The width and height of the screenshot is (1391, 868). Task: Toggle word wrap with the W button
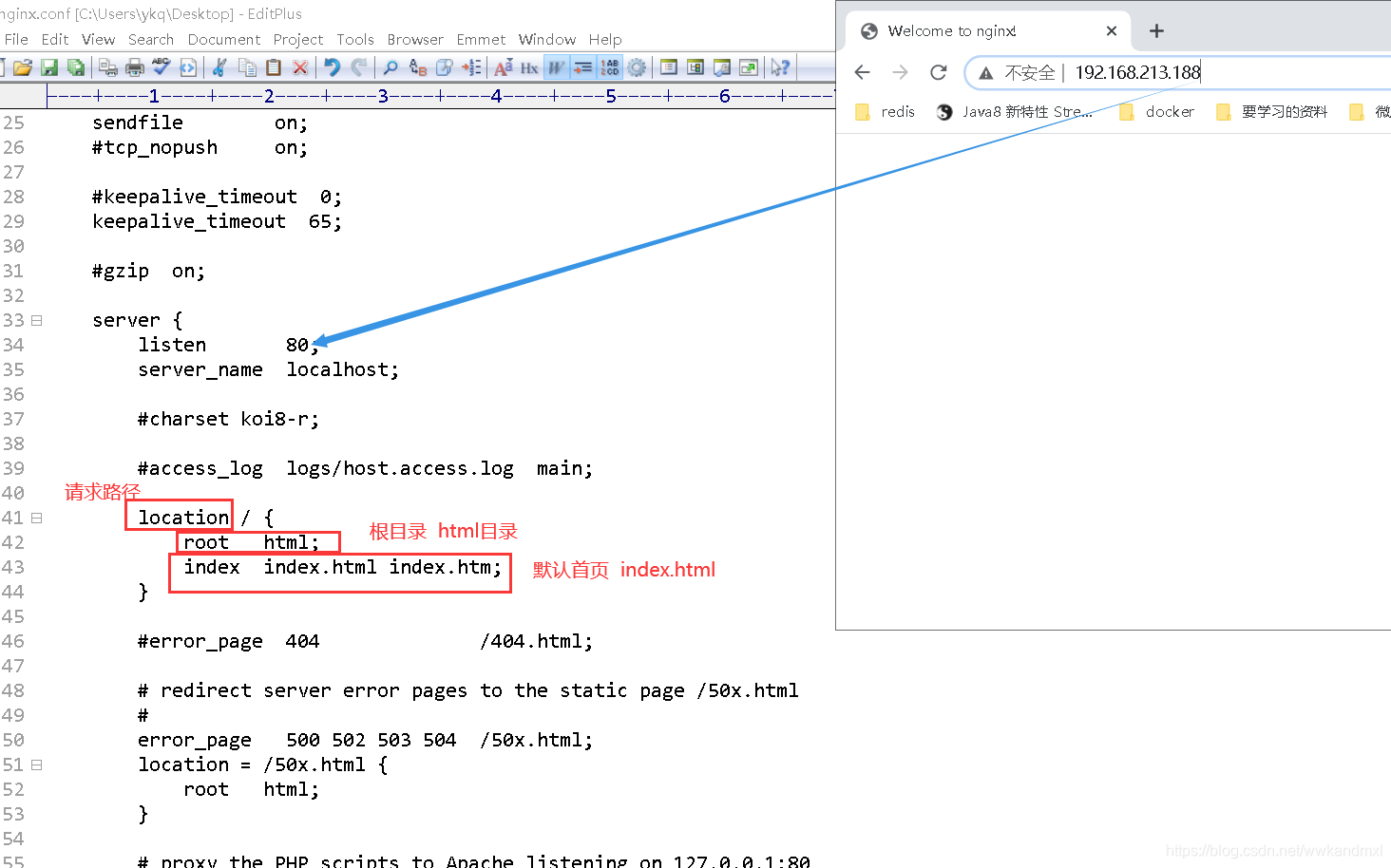557,67
